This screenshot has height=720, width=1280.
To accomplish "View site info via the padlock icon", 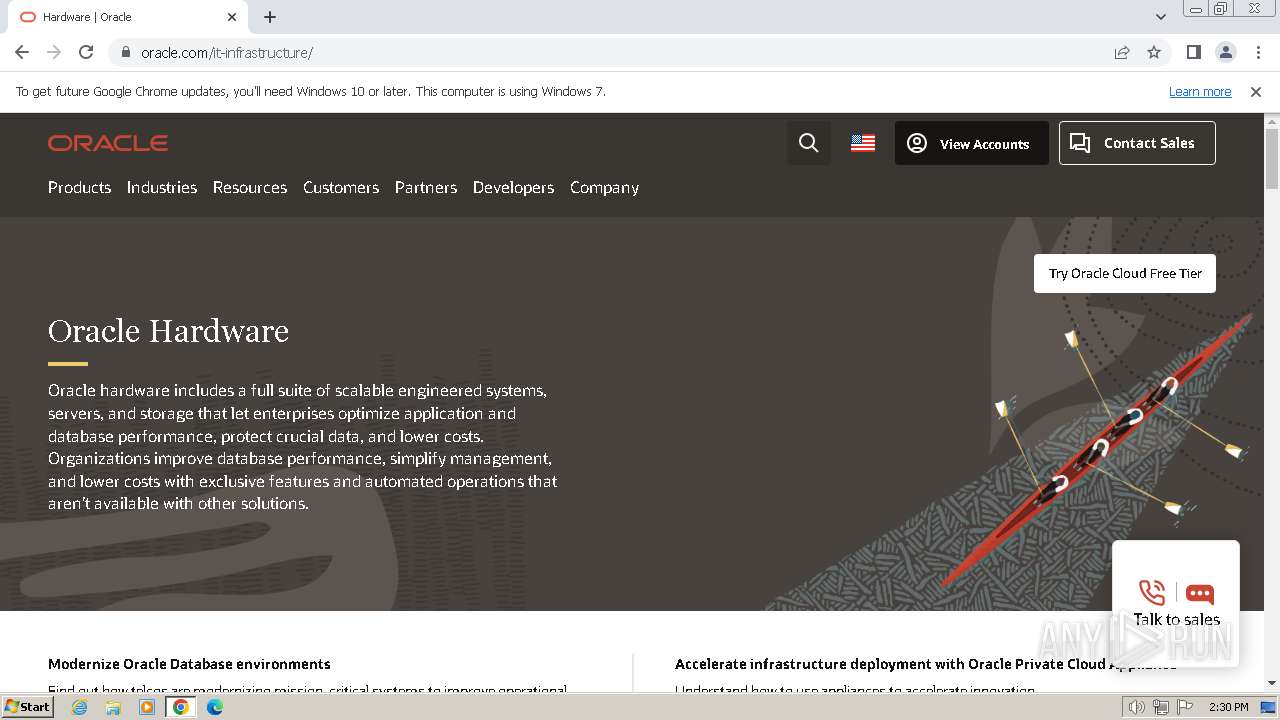I will [x=125, y=52].
